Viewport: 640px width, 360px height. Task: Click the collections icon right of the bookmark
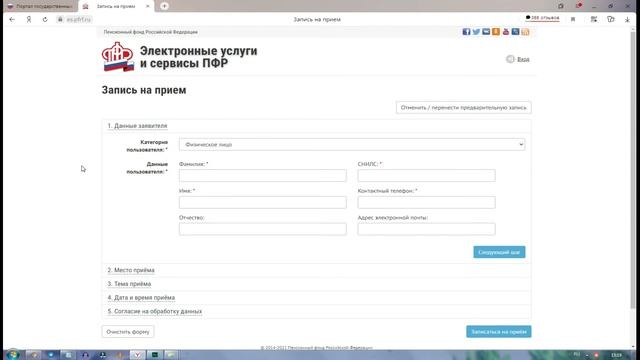[x=593, y=19]
